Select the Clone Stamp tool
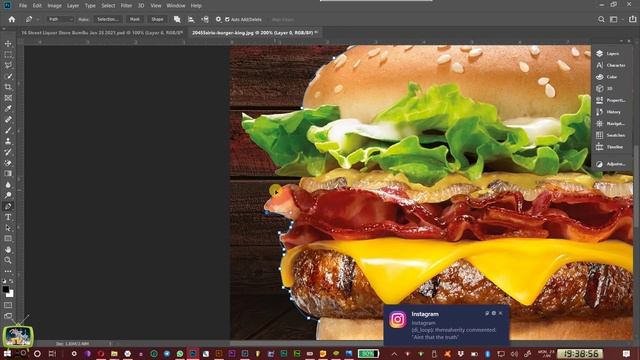This screenshot has width=640, height=360. coord(8,141)
